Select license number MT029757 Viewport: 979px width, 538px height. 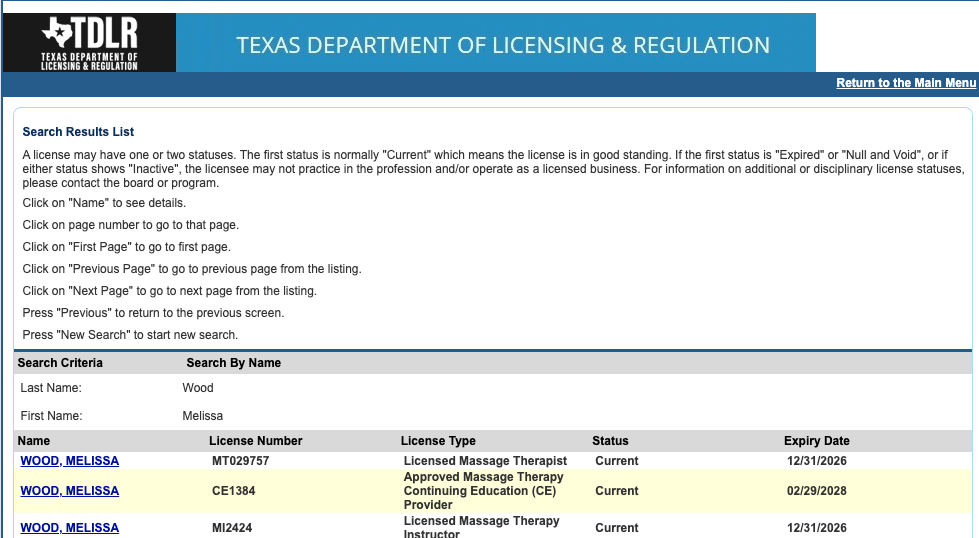(x=240, y=461)
